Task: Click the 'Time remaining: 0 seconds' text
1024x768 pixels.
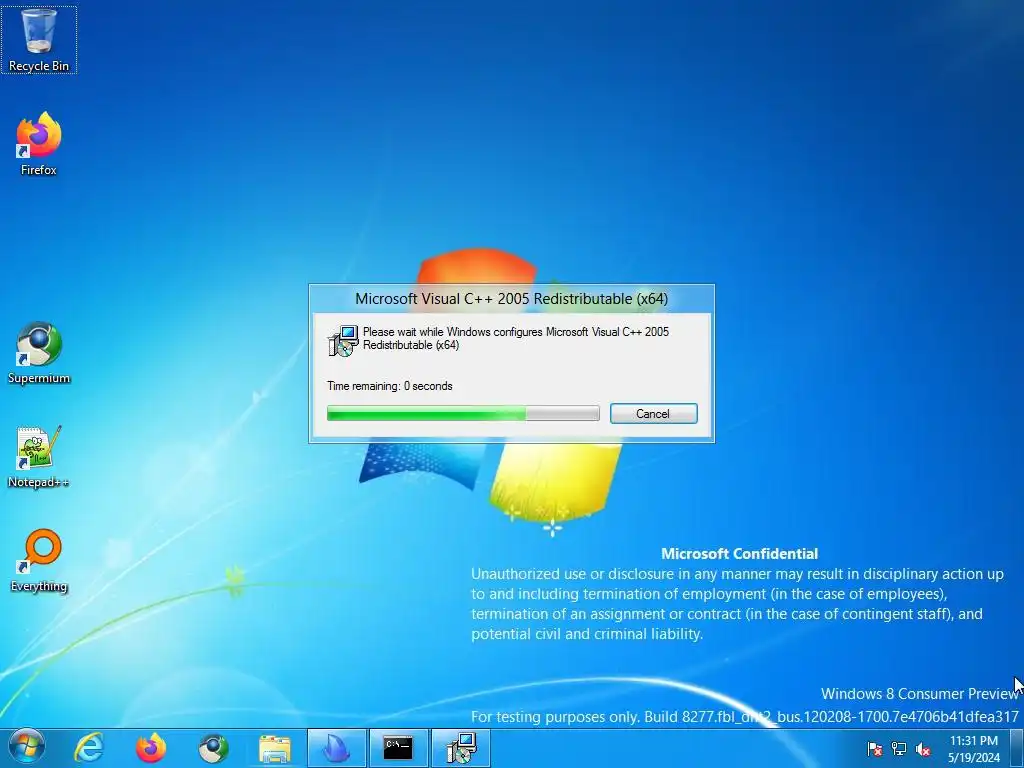Action: point(390,386)
